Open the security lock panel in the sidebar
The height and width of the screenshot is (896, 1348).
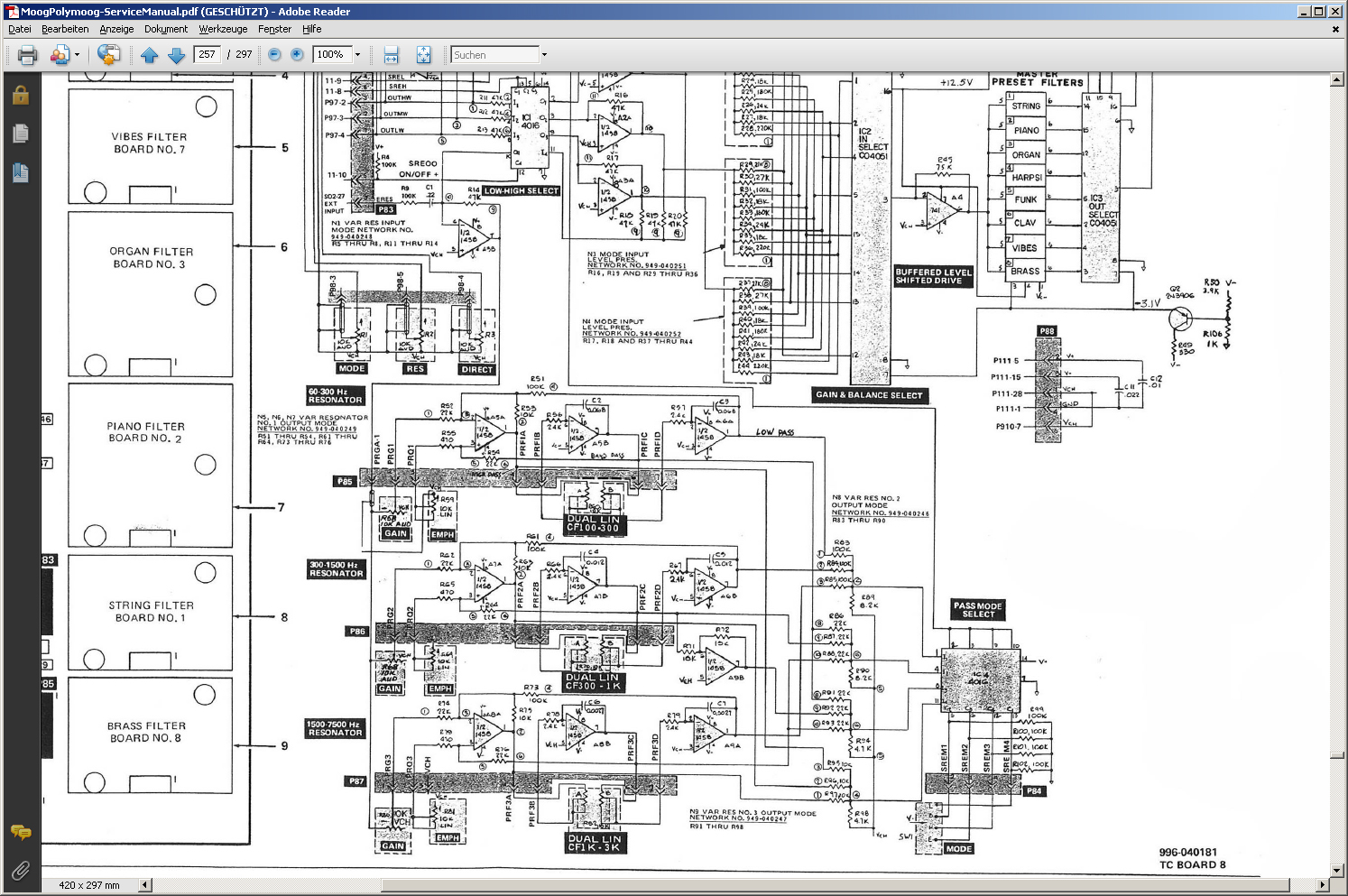pyautogui.click(x=20, y=95)
